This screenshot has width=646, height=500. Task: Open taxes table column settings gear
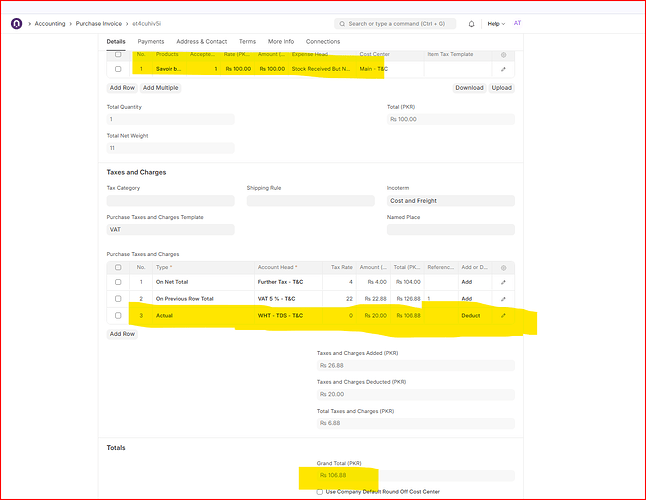[503, 268]
